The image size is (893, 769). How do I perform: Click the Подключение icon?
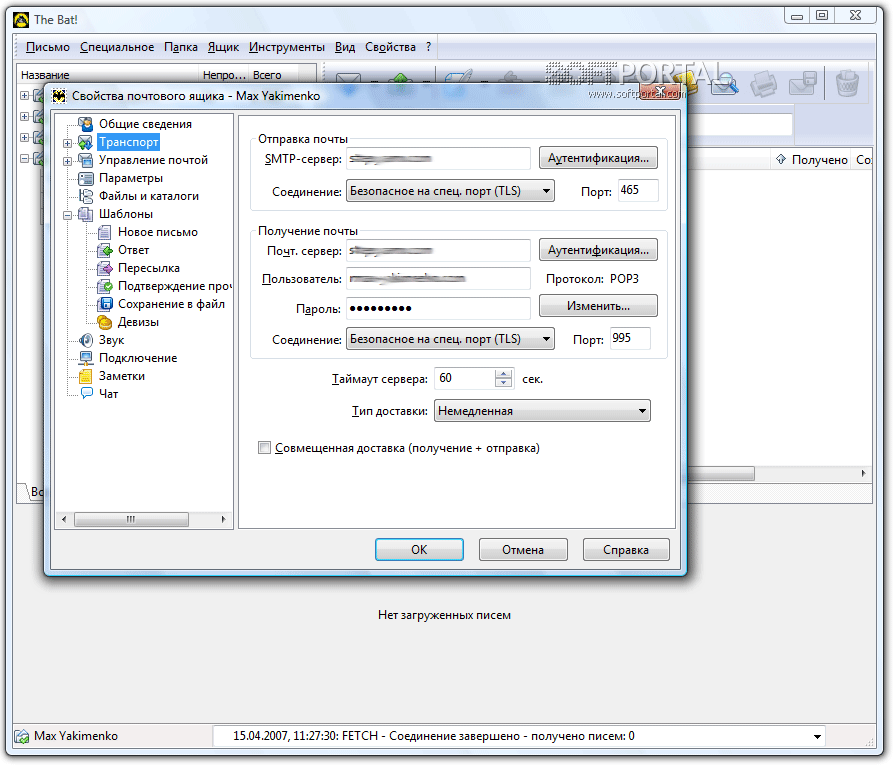(x=85, y=358)
